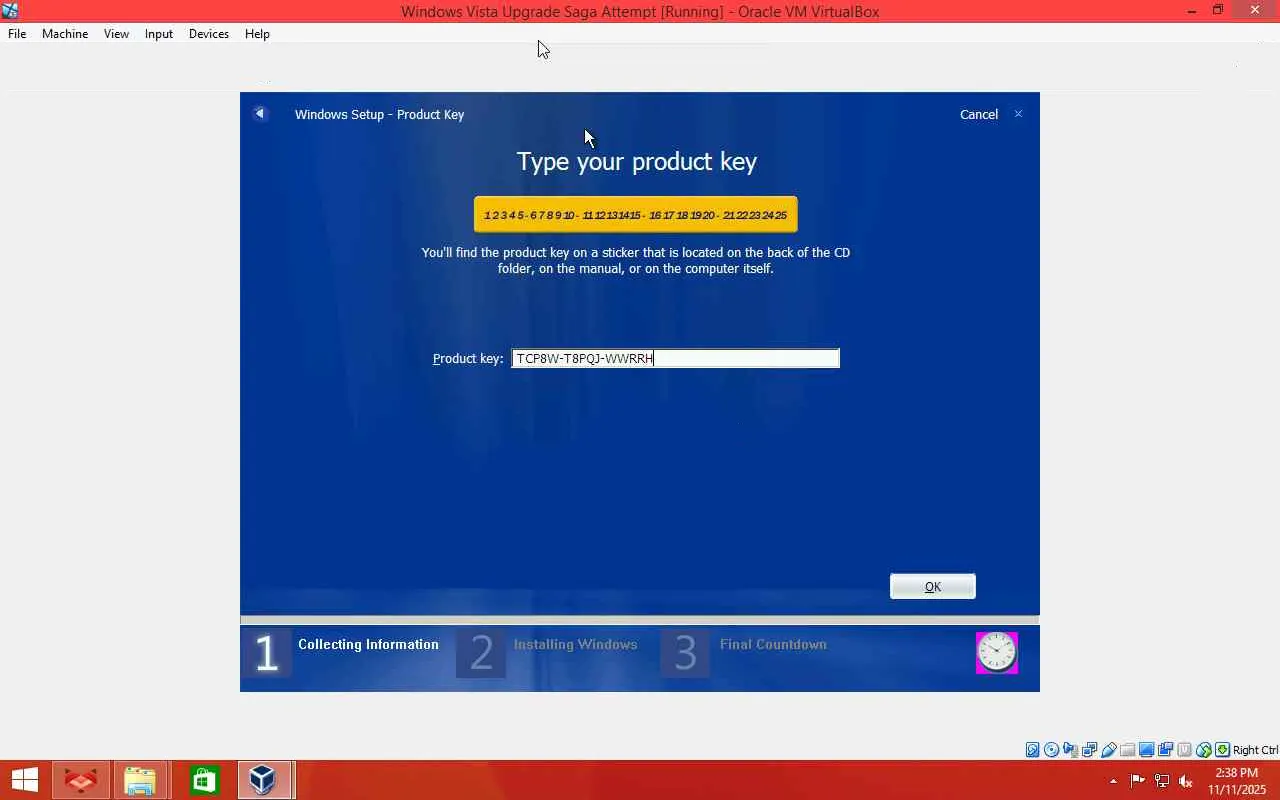Open the hard disk activity indicator

click(x=1033, y=750)
